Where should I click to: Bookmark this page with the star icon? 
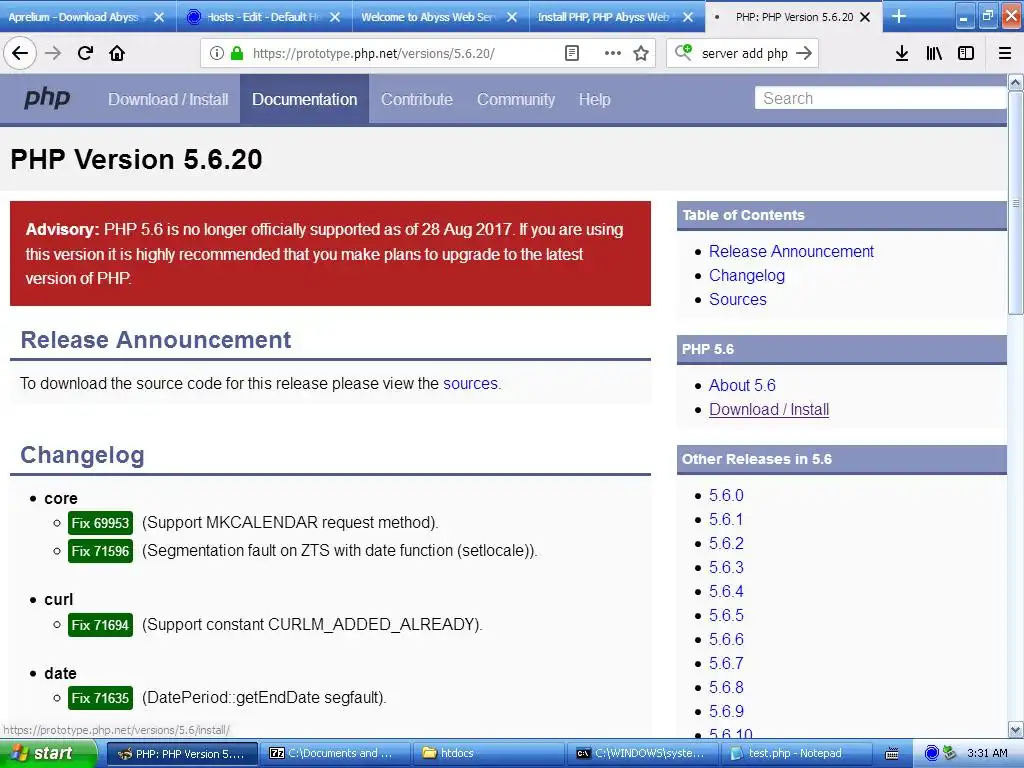coord(641,54)
